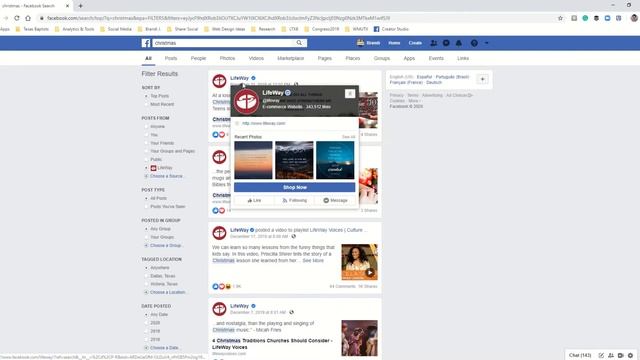Switch to Groups tab
Screen dimensions: 640x360
[382, 58]
